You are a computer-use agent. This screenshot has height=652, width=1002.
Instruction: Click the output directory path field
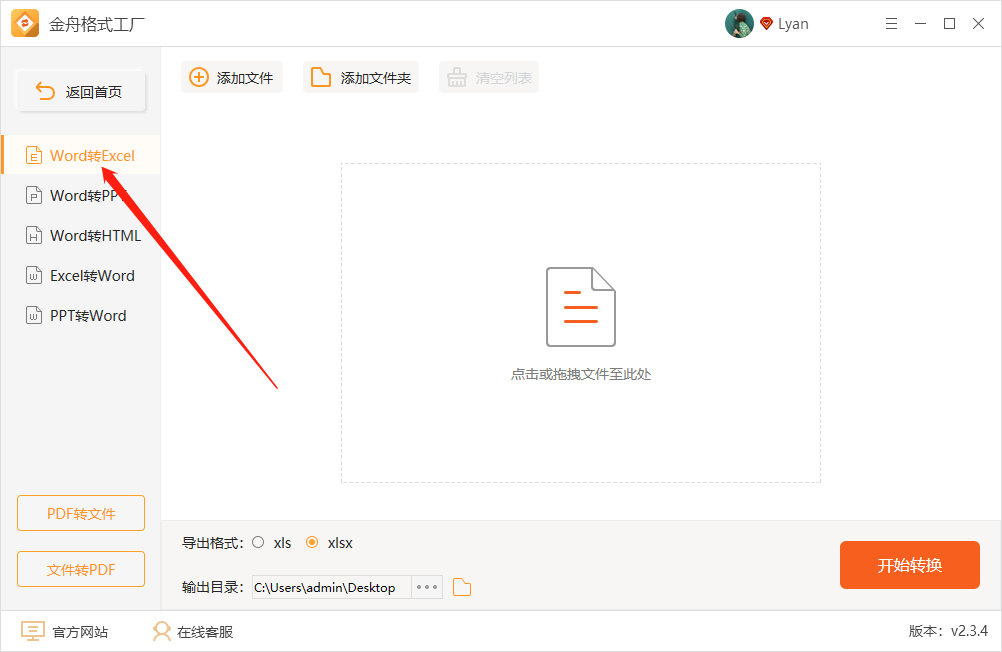click(332, 587)
